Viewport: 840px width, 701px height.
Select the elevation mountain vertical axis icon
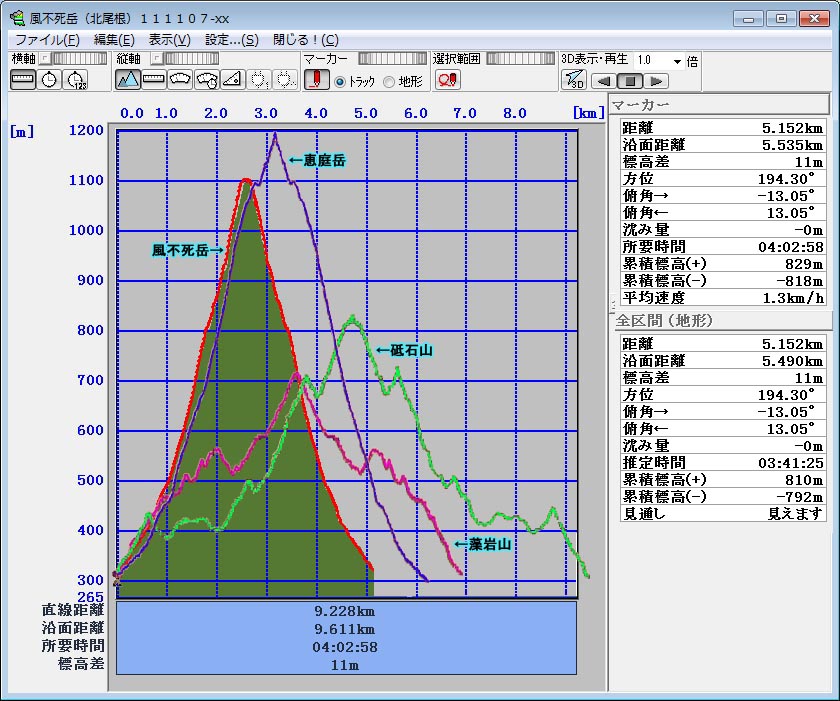[x=128, y=80]
